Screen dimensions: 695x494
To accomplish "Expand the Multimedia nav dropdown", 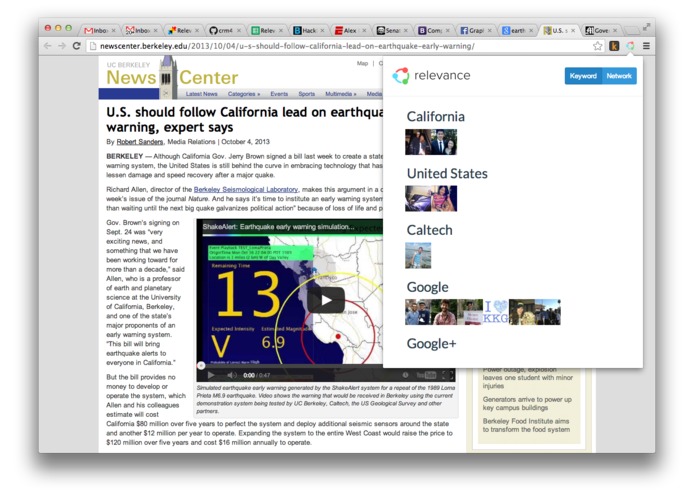I will [x=341, y=94].
